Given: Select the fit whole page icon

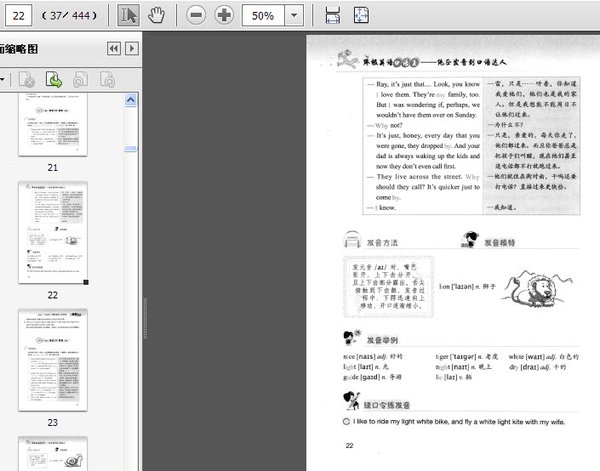Looking at the screenshot, I should point(361,16).
